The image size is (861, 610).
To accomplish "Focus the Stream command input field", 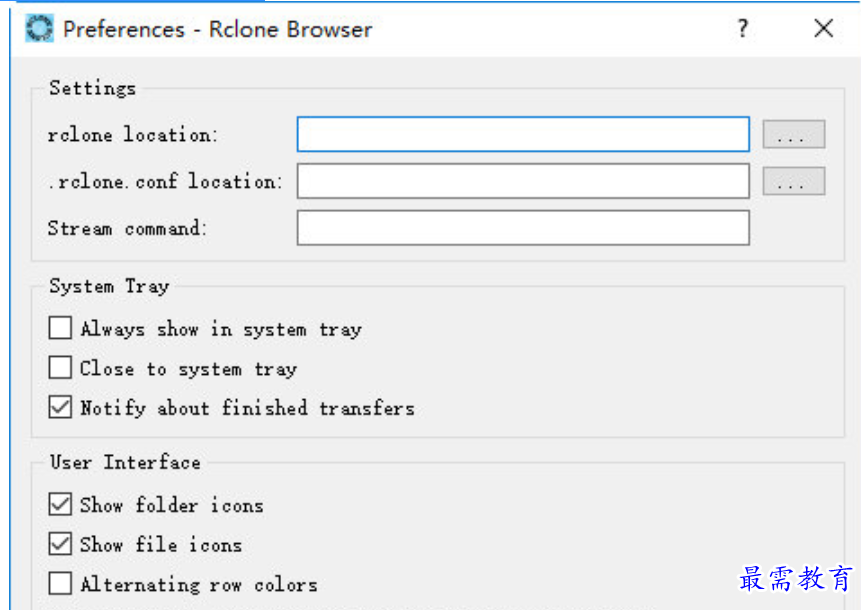I will point(523,227).
